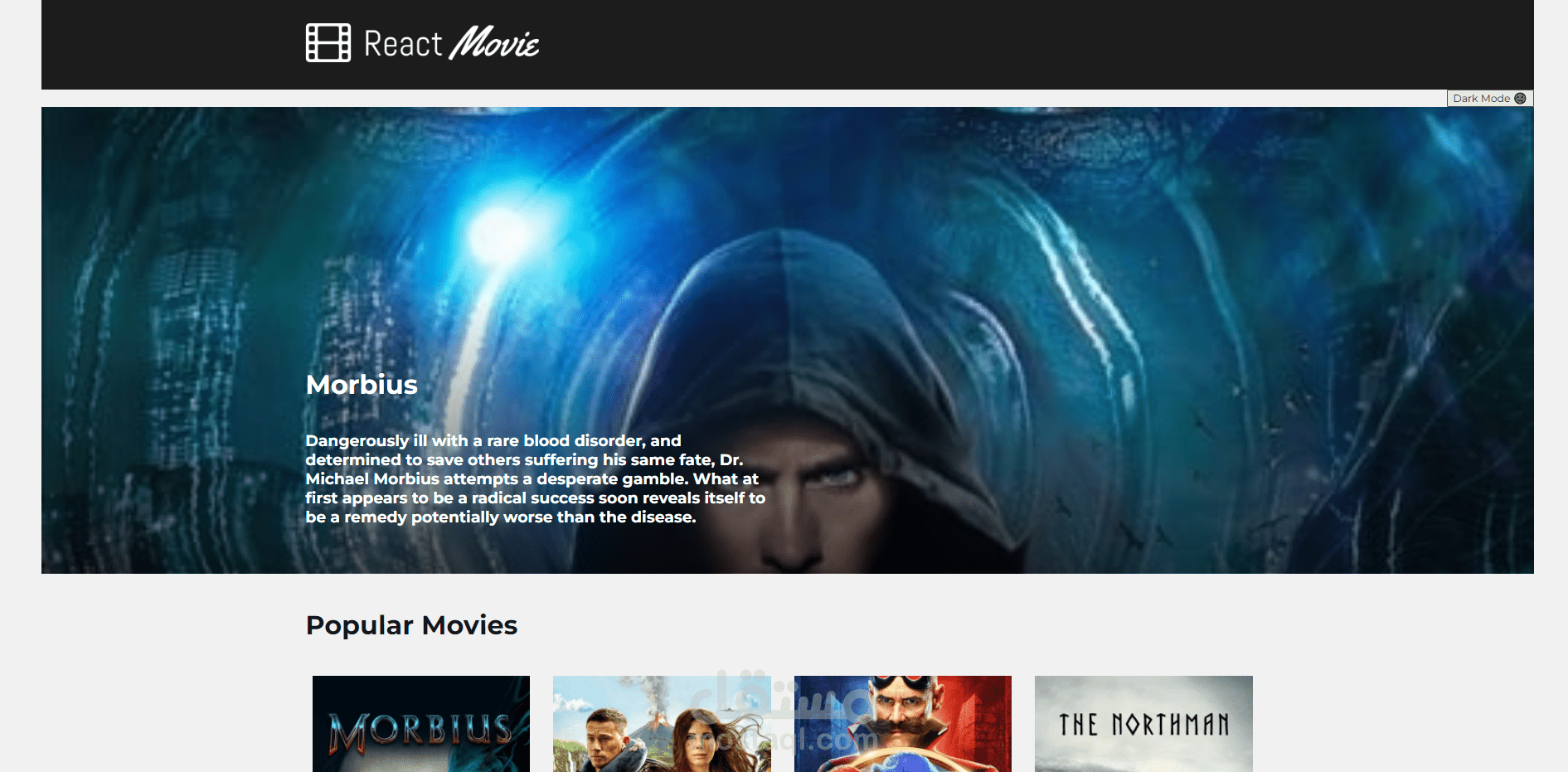This screenshot has width=1568, height=772.
Task: Open The Northman movie poster
Action: click(x=1143, y=724)
